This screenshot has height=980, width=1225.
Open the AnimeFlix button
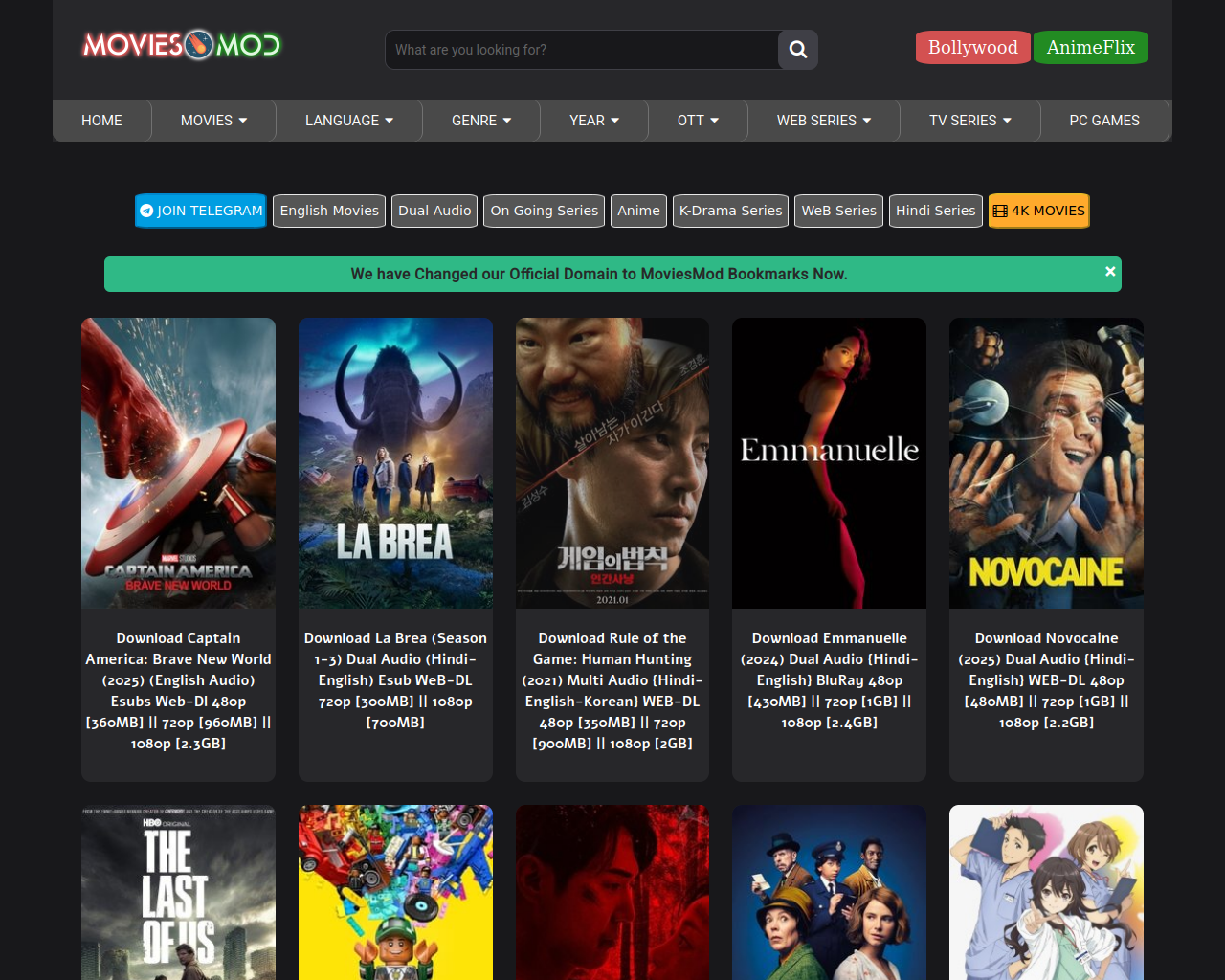click(x=1091, y=47)
